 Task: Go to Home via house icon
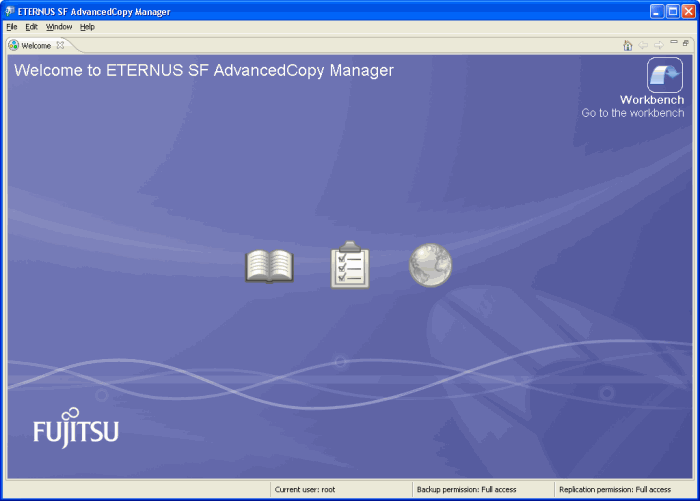[628, 45]
